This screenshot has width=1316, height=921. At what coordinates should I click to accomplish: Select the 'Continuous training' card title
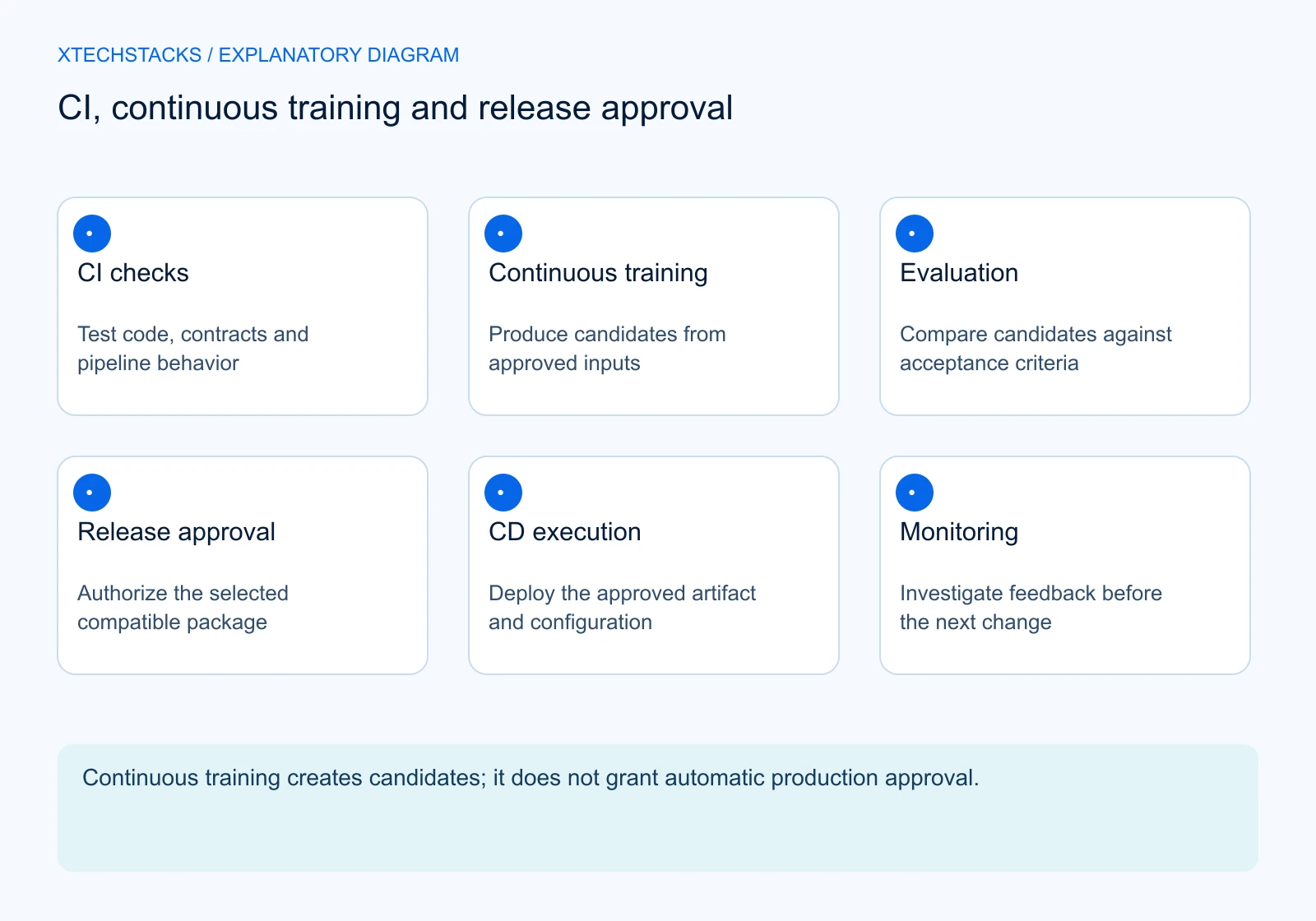click(598, 273)
